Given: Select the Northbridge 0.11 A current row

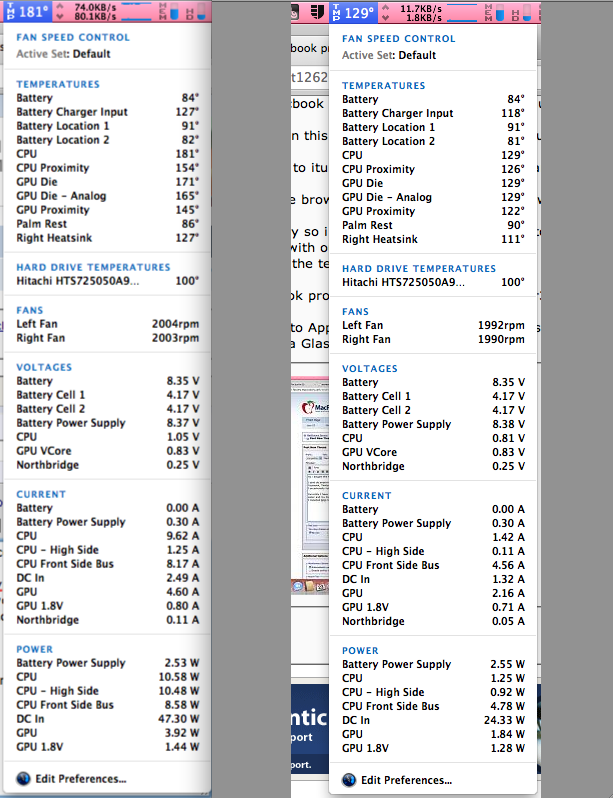Looking at the screenshot, I should click(107, 620).
